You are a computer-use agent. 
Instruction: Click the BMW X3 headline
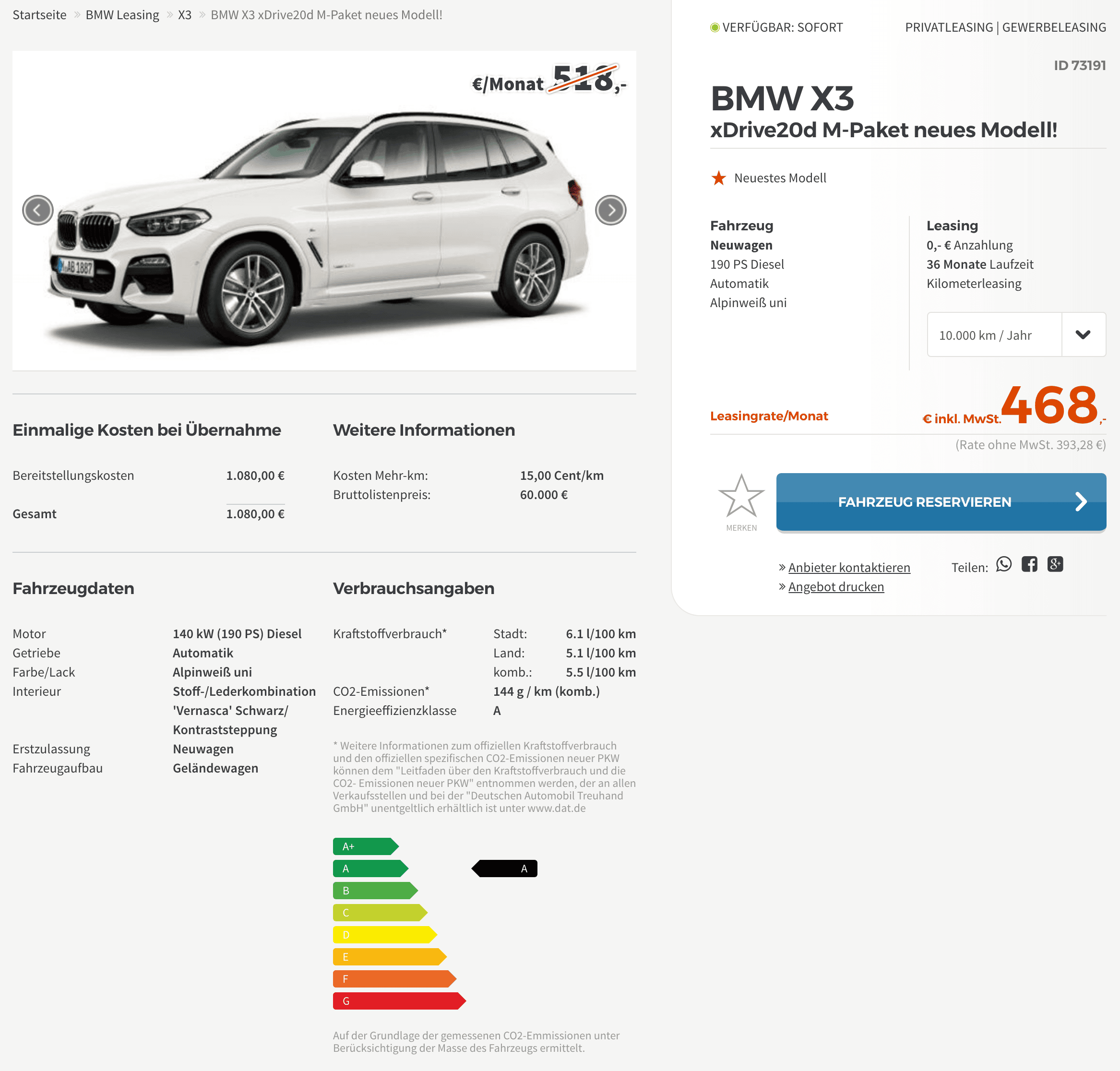782,98
